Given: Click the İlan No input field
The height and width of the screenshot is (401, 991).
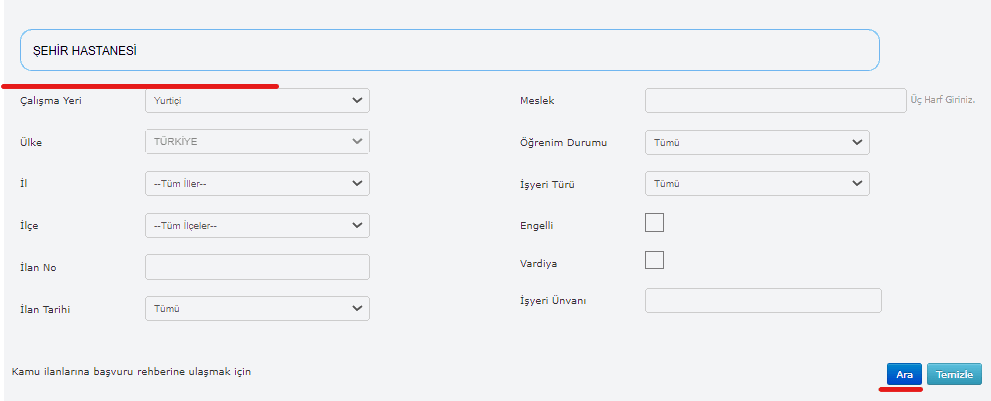Looking at the screenshot, I should point(257,267).
